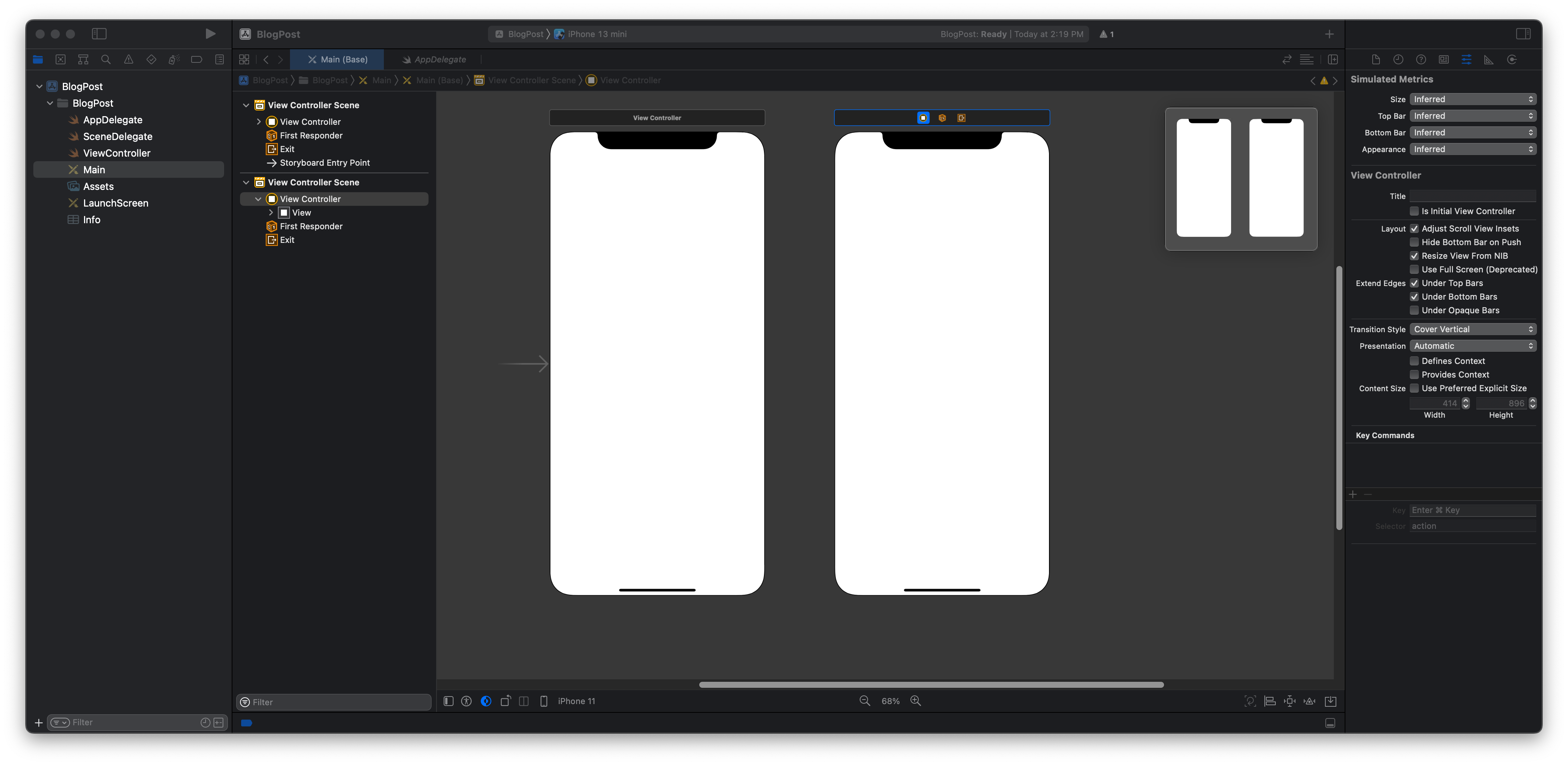This screenshot has width=1568, height=765.
Task: Open the Connections inspector icon
Action: (1512, 60)
